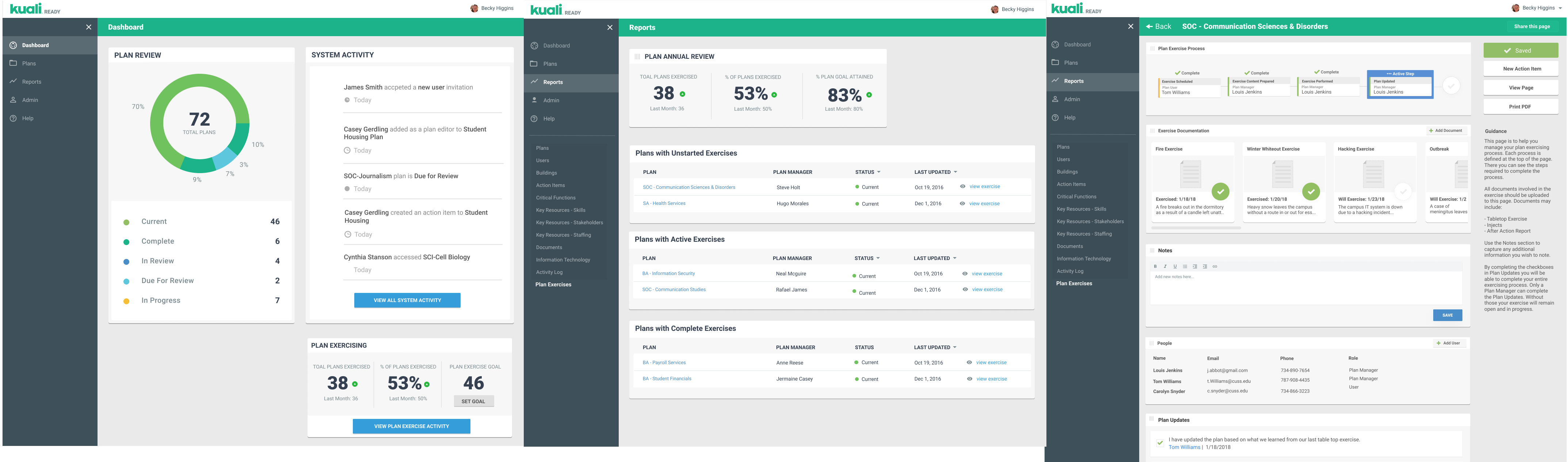
Task: Click the drag handle of Exercise Documentation panel
Action: pos(1152,131)
